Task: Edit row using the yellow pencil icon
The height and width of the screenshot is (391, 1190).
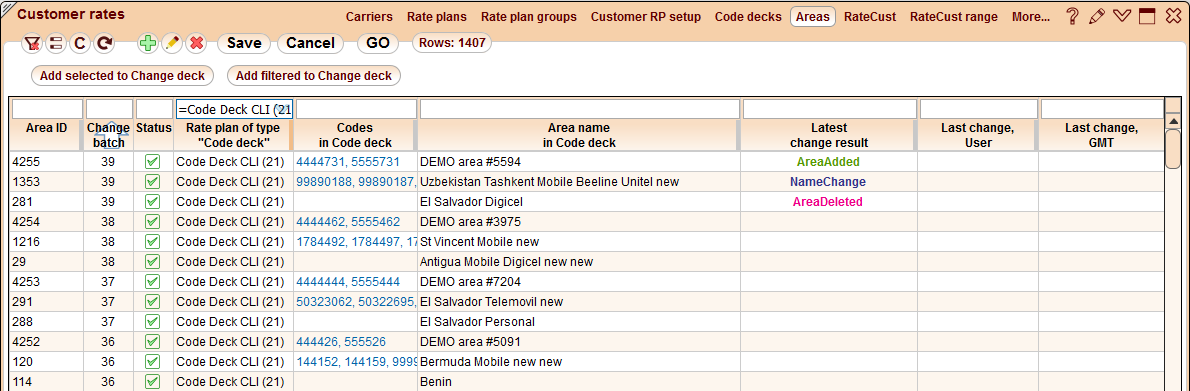Action: (x=172, y=43)
